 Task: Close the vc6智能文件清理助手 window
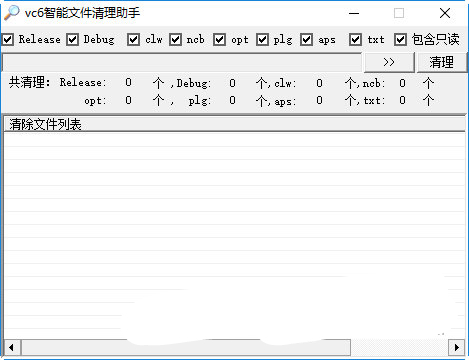445,13
